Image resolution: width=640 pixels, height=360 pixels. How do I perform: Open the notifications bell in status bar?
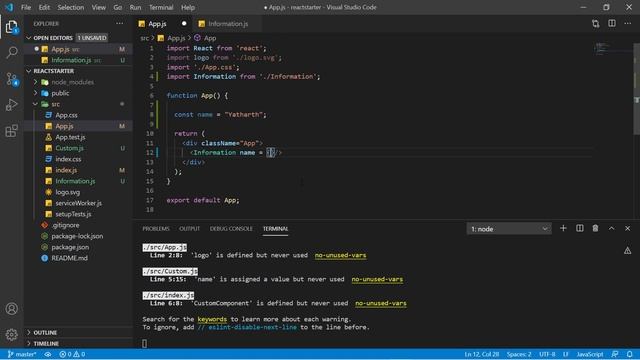click(x=629, y=354)
